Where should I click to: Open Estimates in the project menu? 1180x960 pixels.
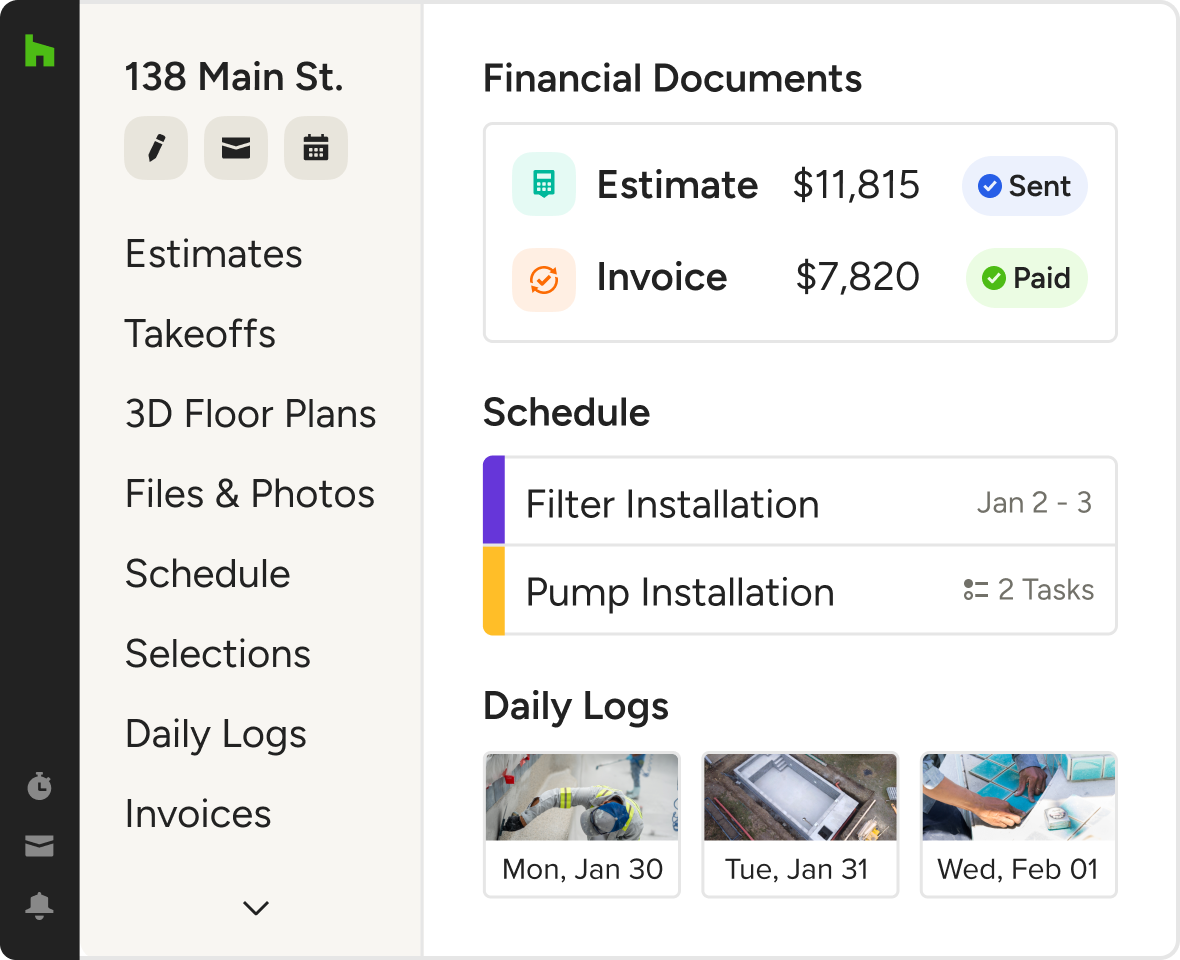tap(213, 254)
